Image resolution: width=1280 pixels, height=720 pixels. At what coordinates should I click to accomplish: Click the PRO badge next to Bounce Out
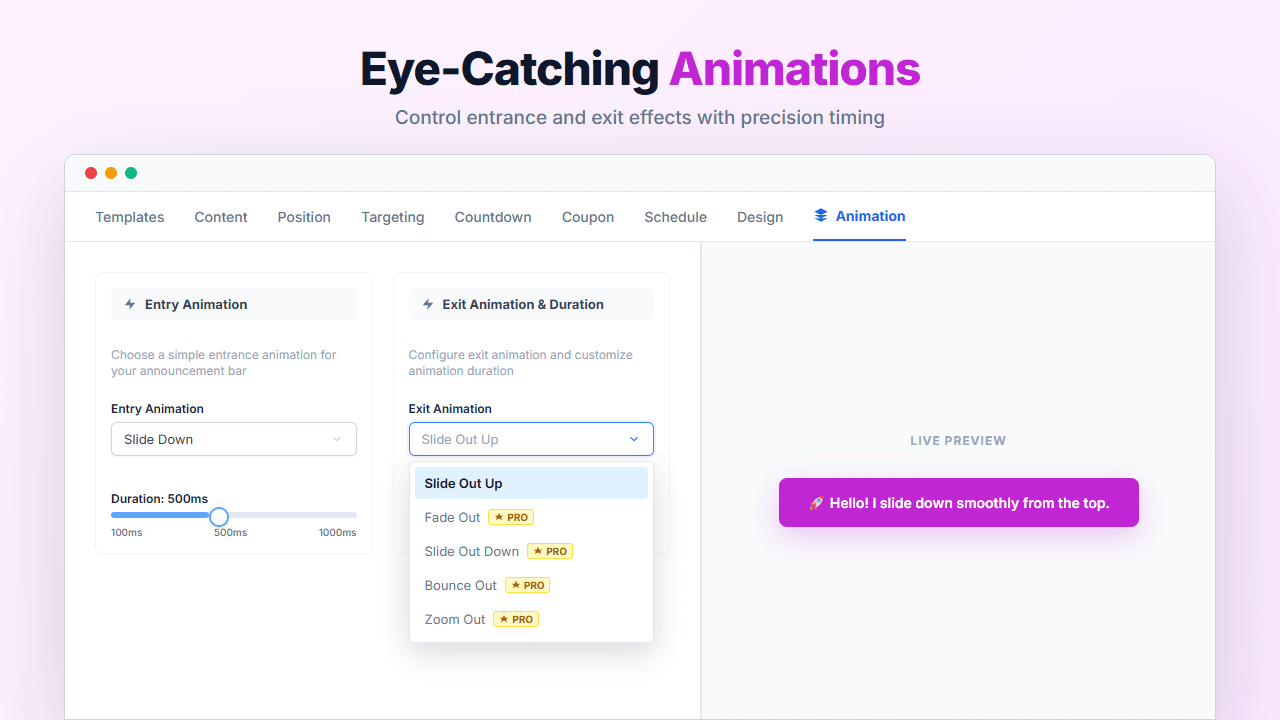click(527, 585)
